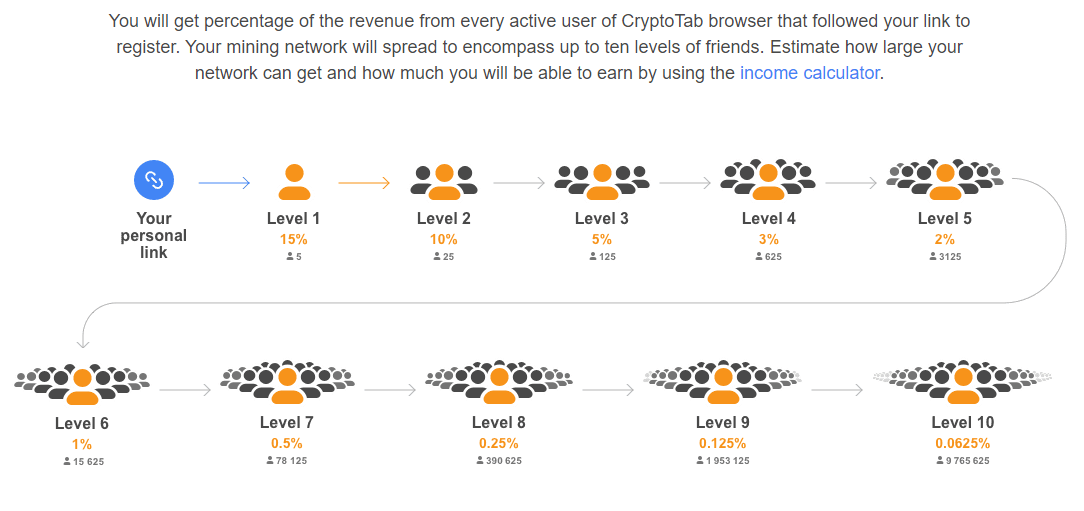The image size is (1084, 511).
Task: Select the Level 2 10% text
Action: 444,240
